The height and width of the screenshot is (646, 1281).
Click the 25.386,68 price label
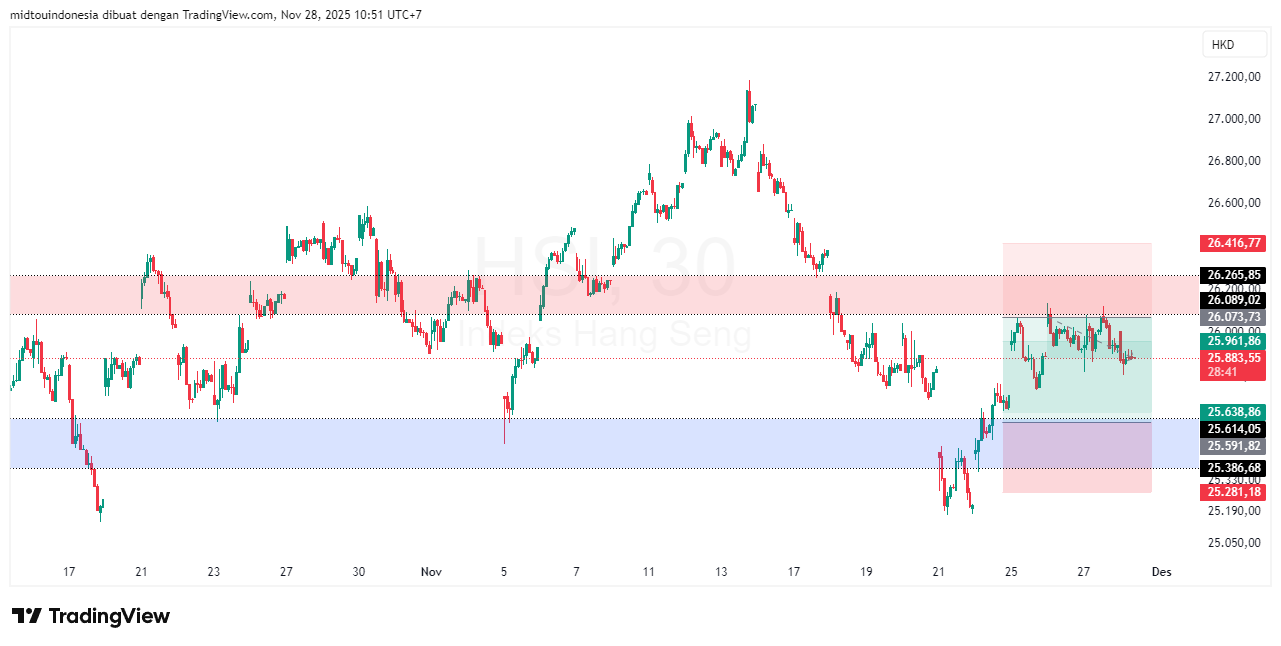click(x=1232, y=469)
